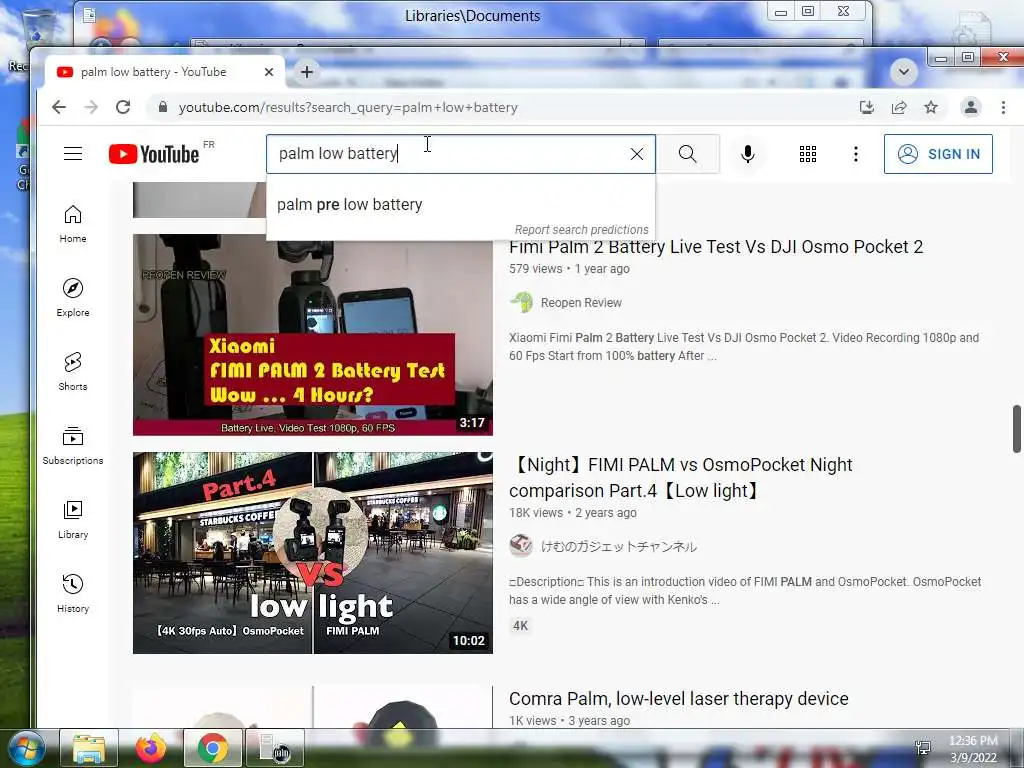Launch Firefox from the taskbar
1024x768 pixels.
[x=151, y=748]
